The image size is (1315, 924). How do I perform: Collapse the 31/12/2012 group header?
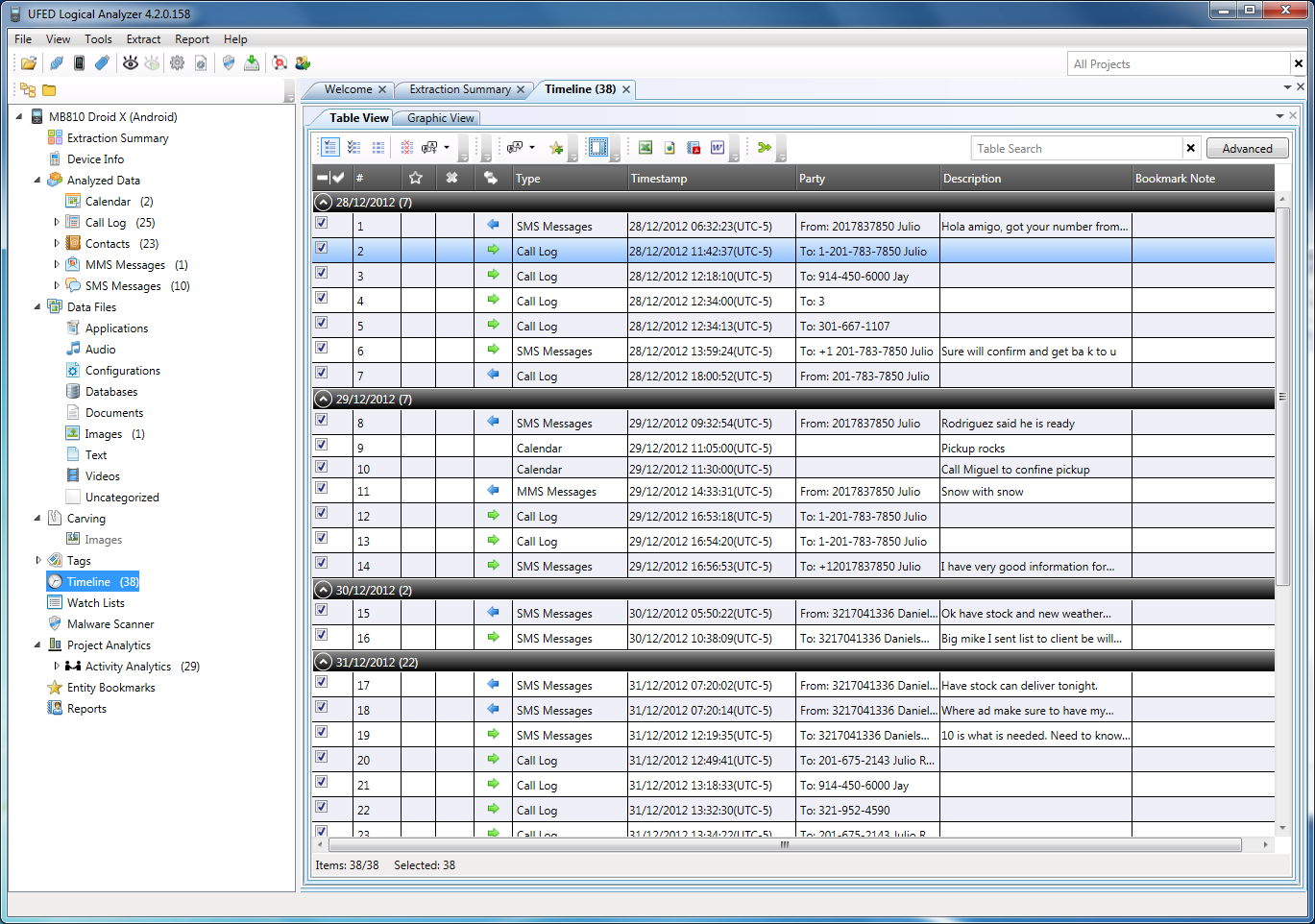pyautogui.click(x=323, y=661)
